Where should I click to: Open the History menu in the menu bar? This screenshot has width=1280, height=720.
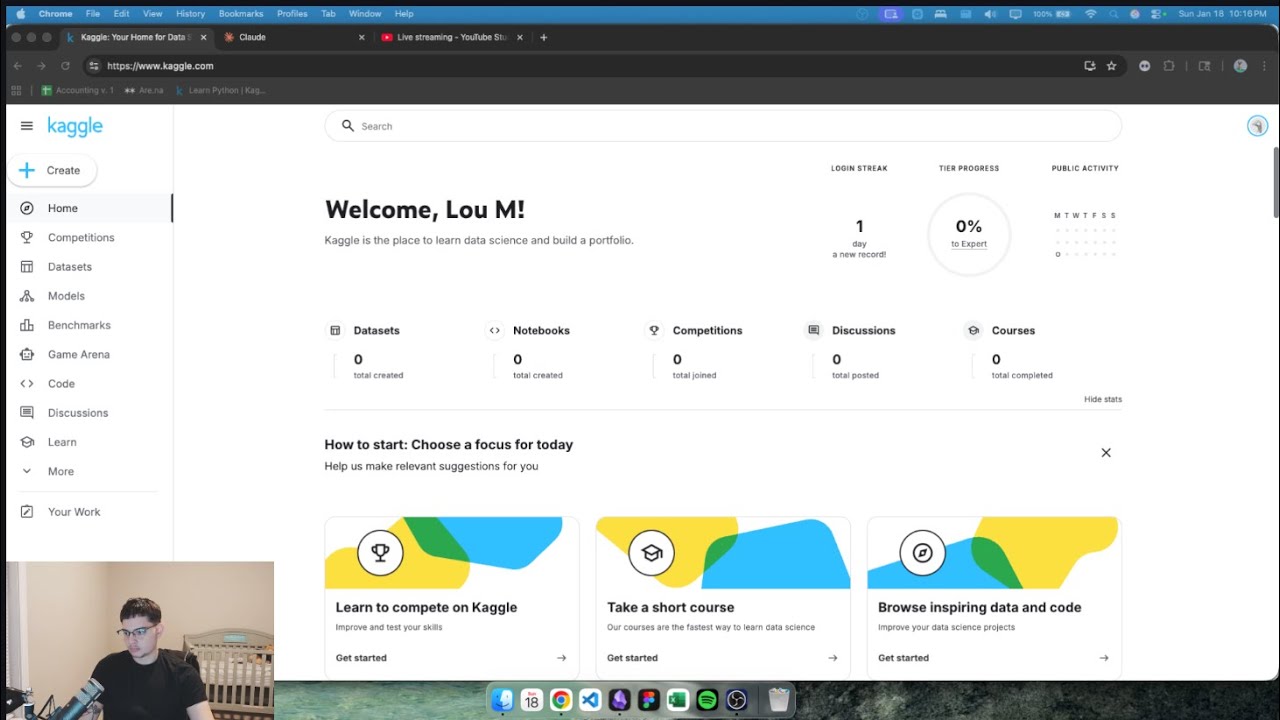click(x=190, y=14)
